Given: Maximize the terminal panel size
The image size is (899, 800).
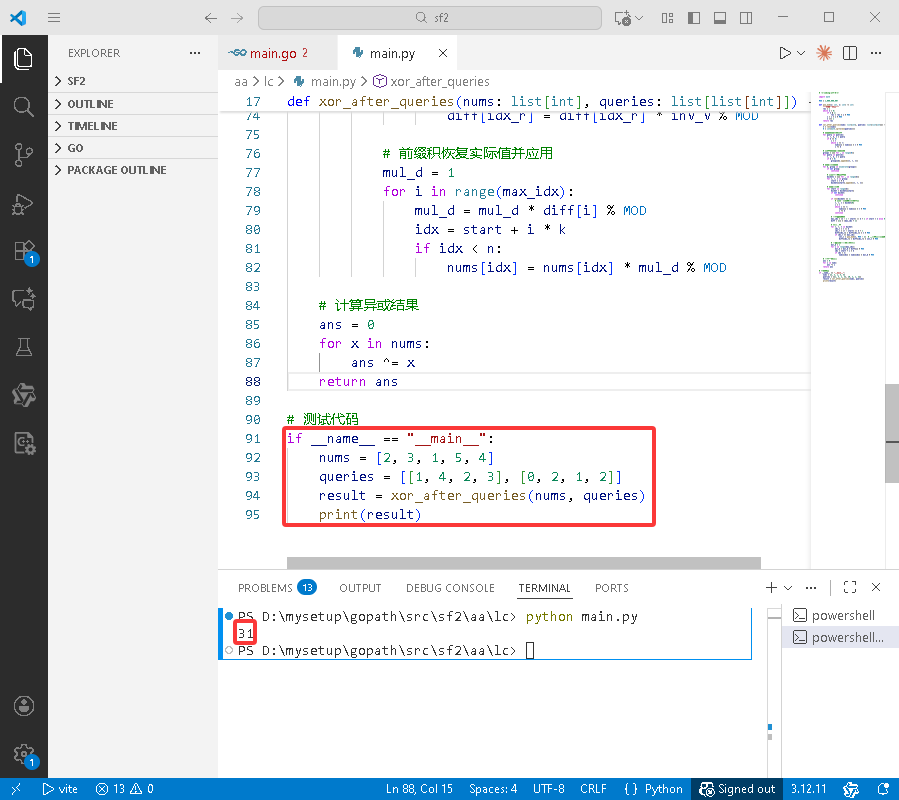Looking at the screenshot, I should pos(850,587).
